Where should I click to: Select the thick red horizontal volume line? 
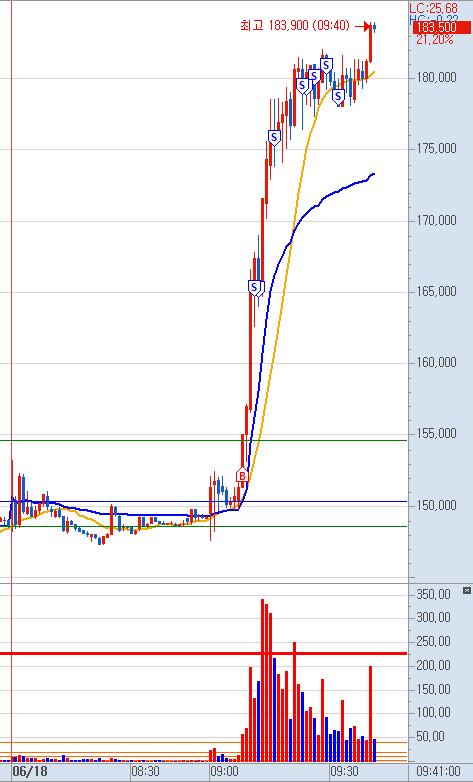coord(204,653)
